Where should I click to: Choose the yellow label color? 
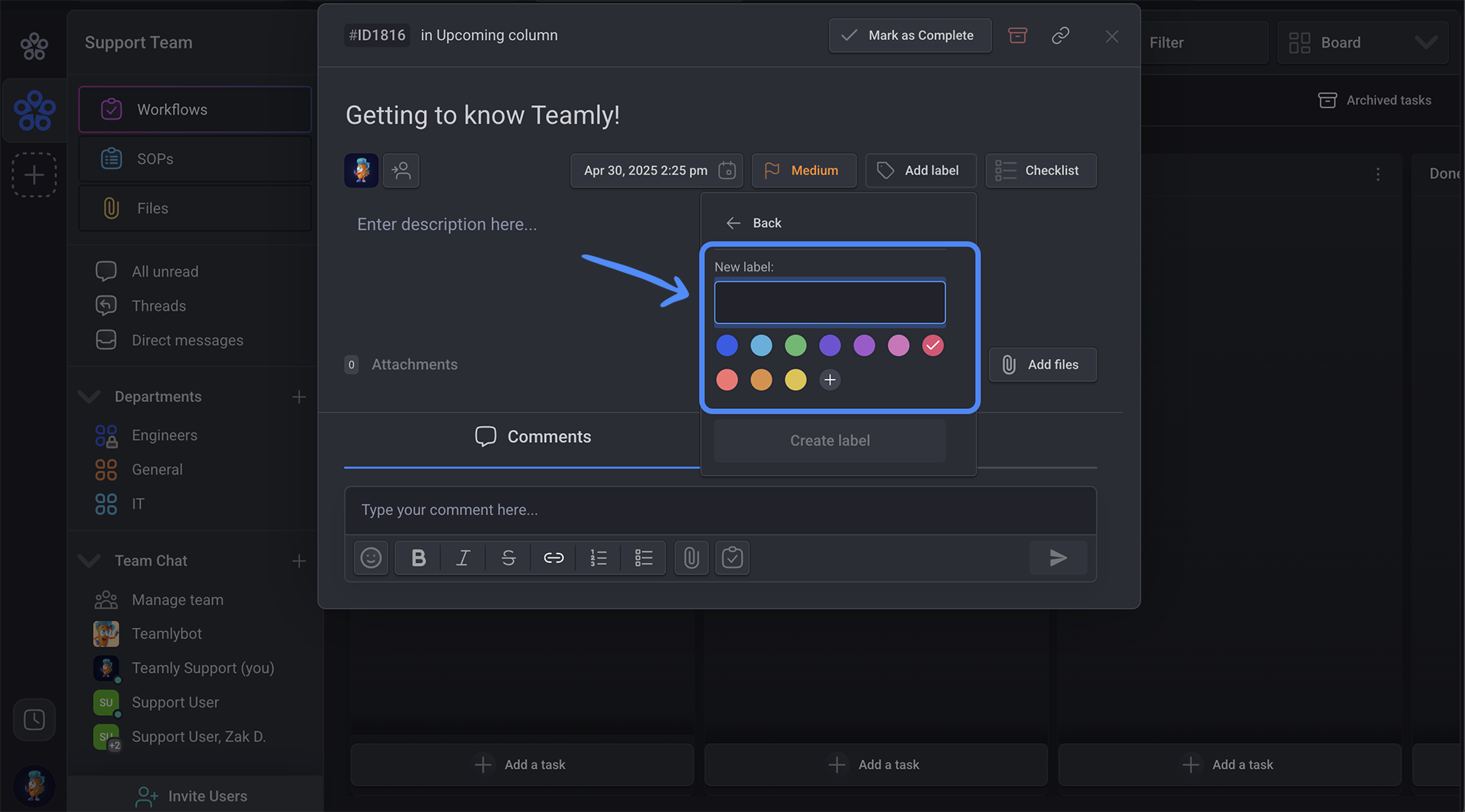(x=795, y=380)
